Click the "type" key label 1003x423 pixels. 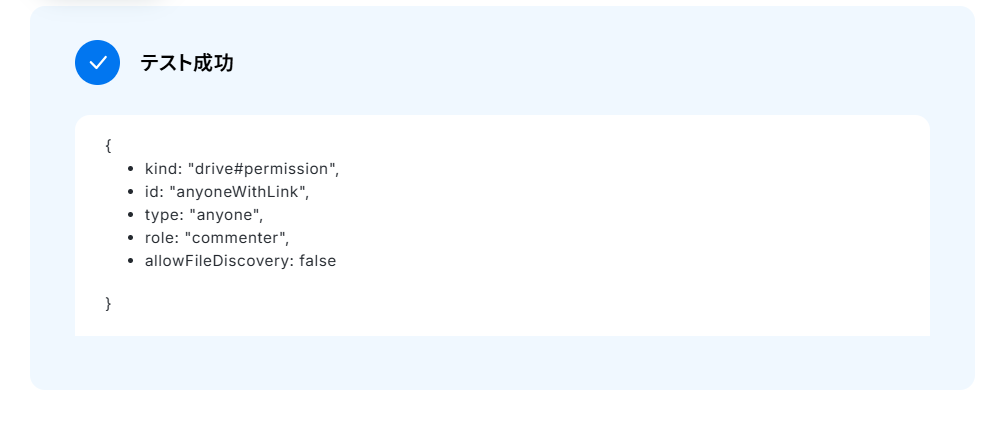coord(162,215)
